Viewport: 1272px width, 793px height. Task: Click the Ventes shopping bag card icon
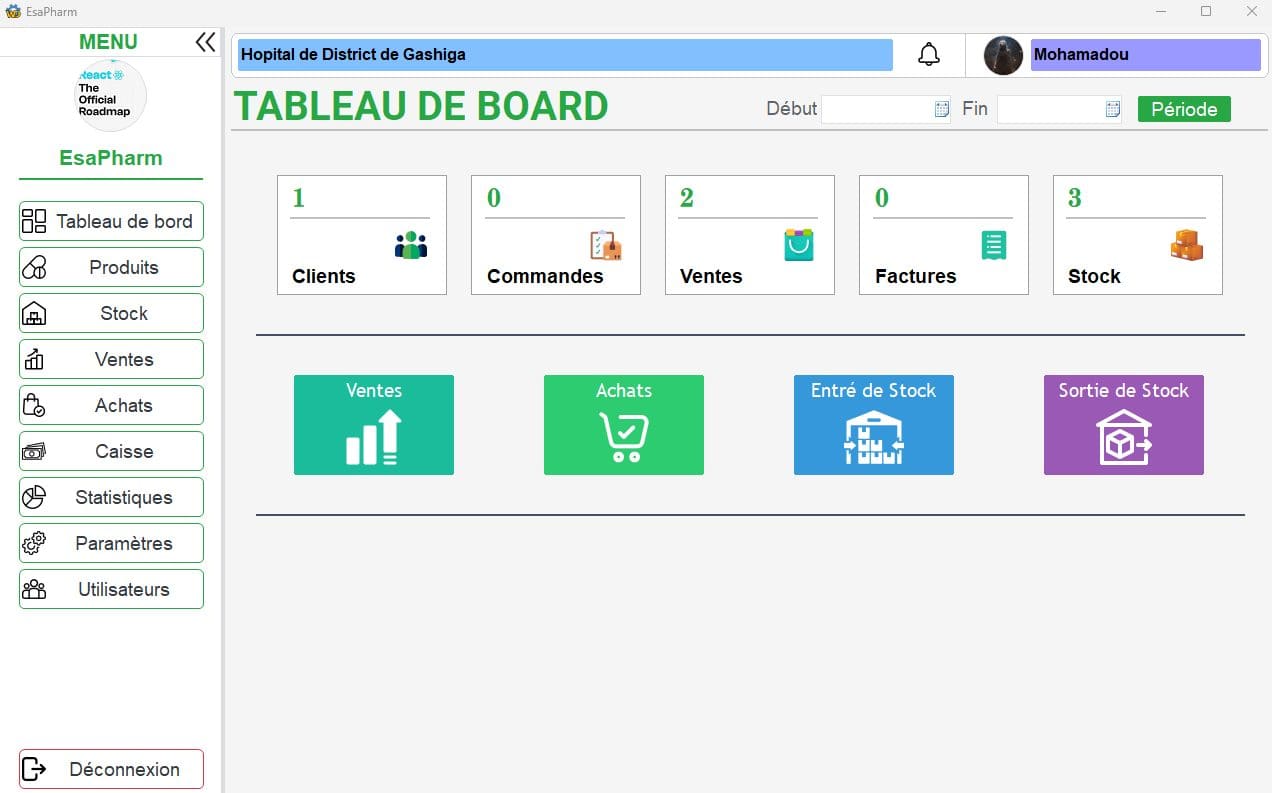click(x=799, y=245)
